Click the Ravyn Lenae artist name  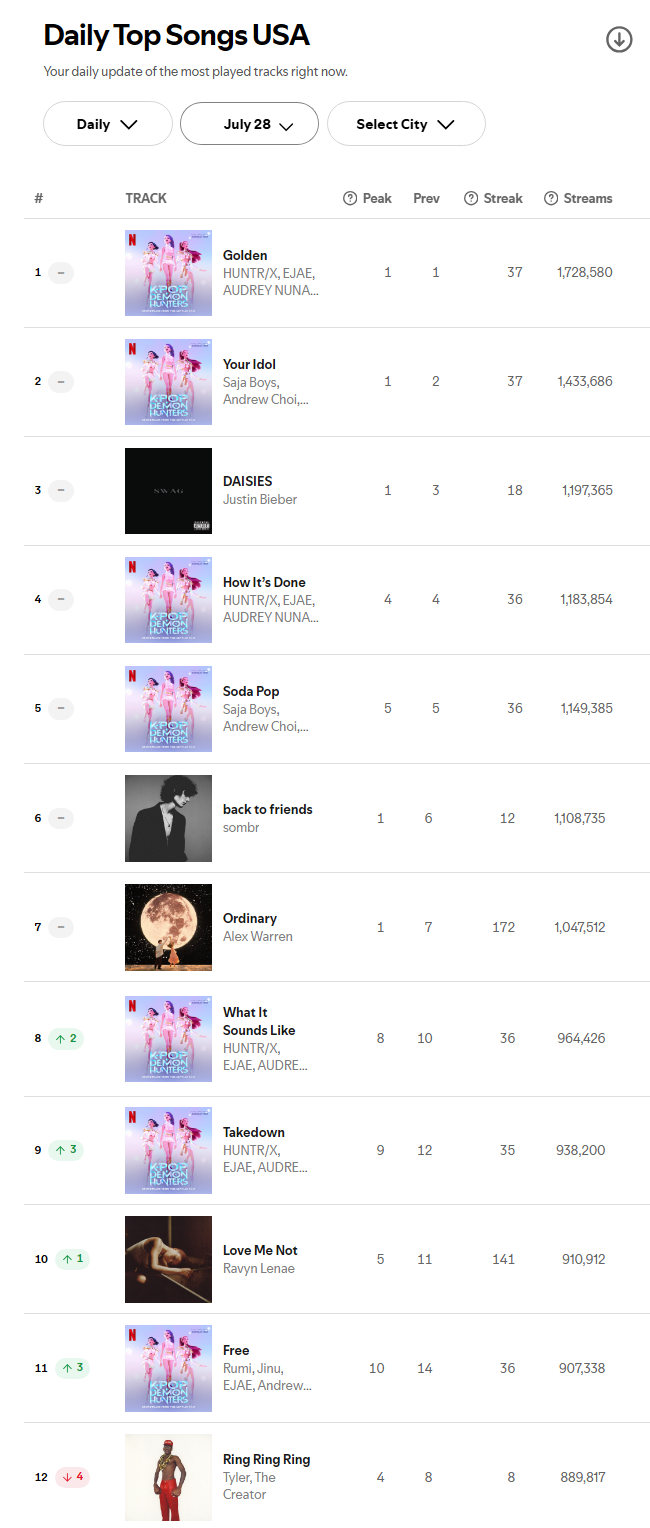(259, 1268)
